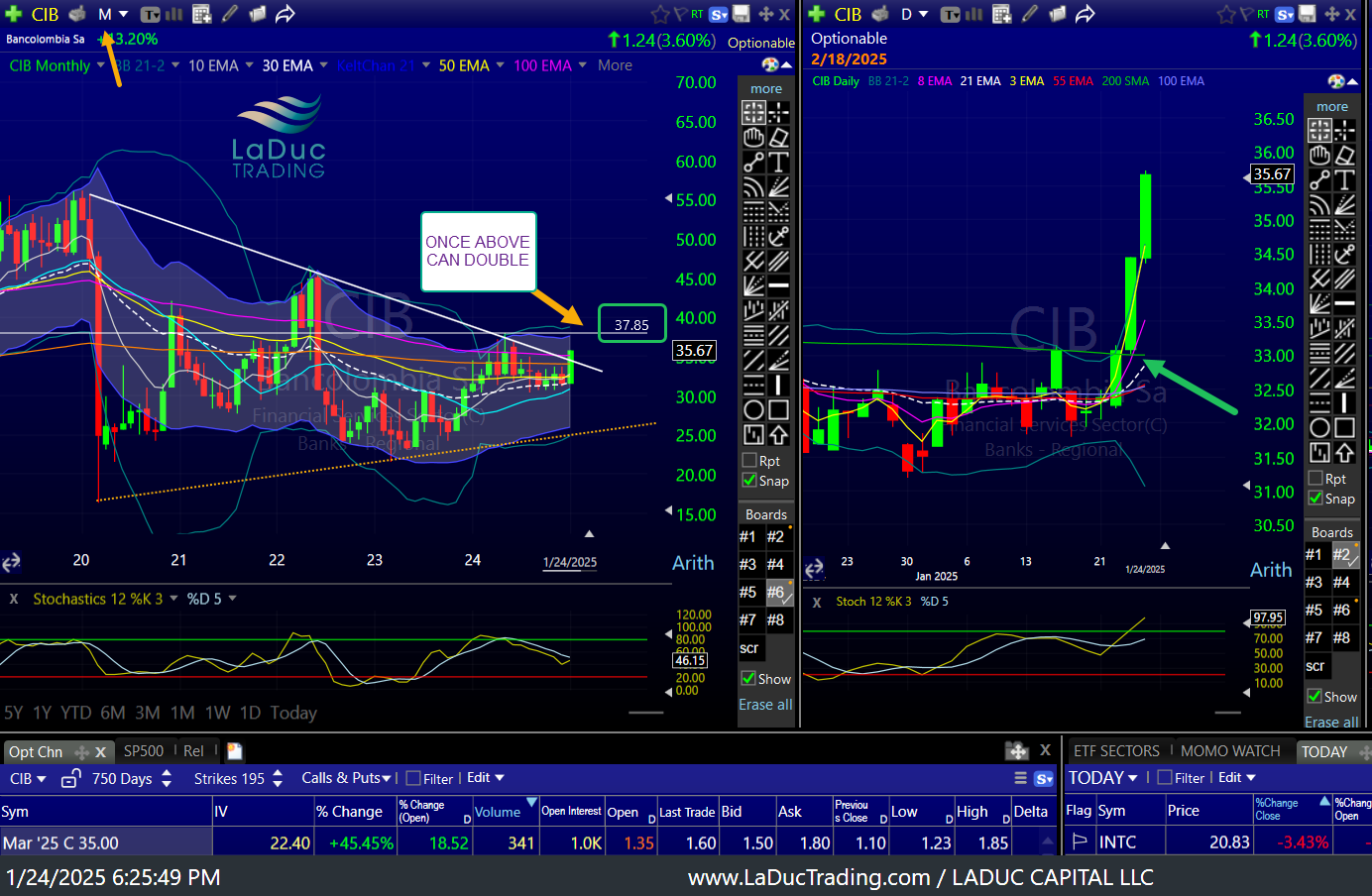1372x896 pixels.
Task: Switch to the Rel tab
Action: click(x=193, y=751)
